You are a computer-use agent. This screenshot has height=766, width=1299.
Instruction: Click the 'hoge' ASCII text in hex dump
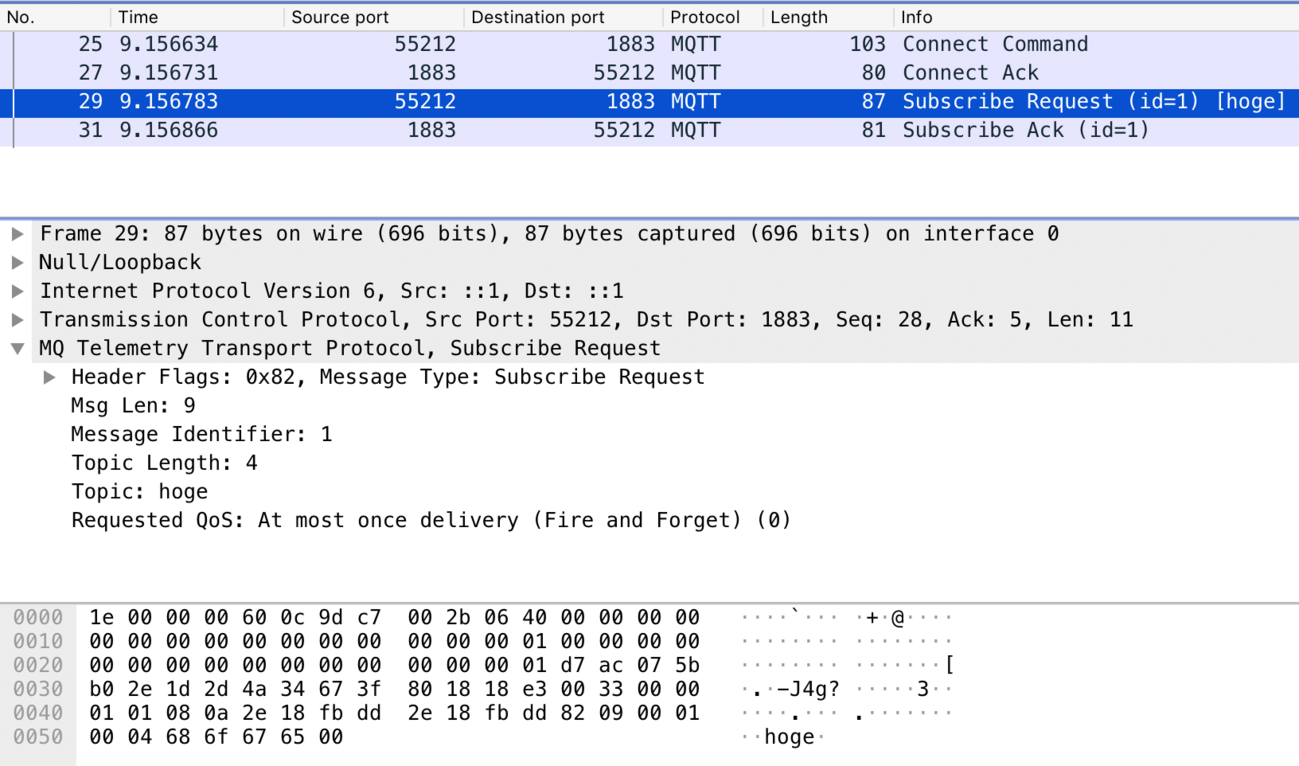coord(789,737)
